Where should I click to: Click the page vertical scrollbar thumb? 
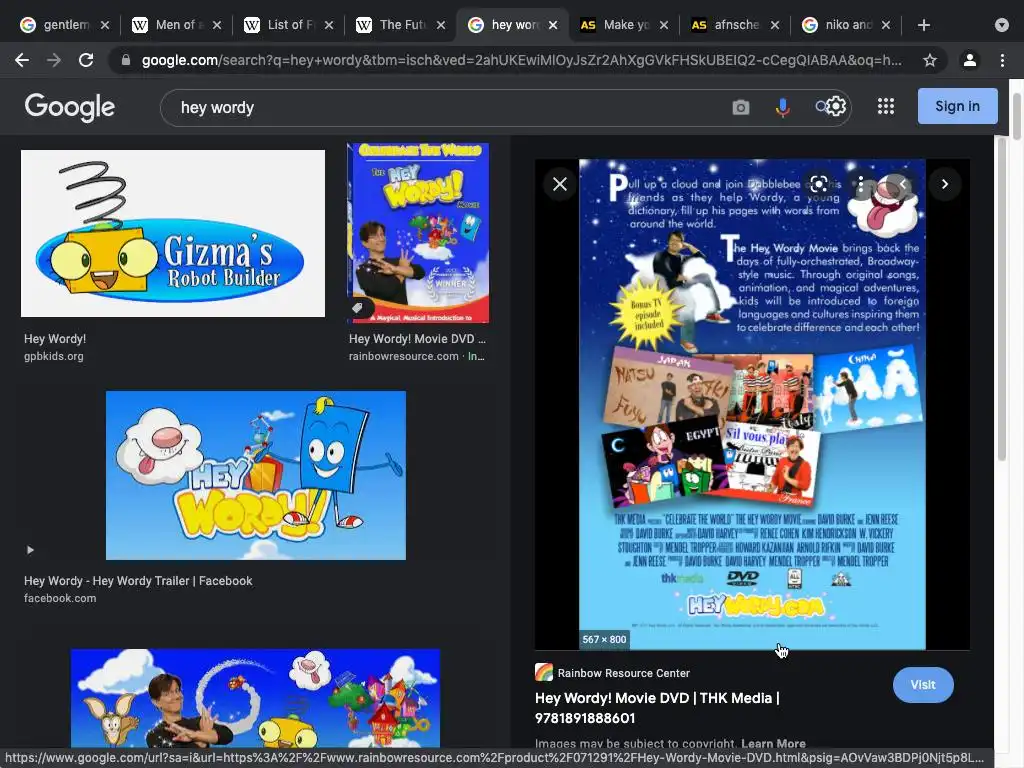click(x=1016, y=116)
